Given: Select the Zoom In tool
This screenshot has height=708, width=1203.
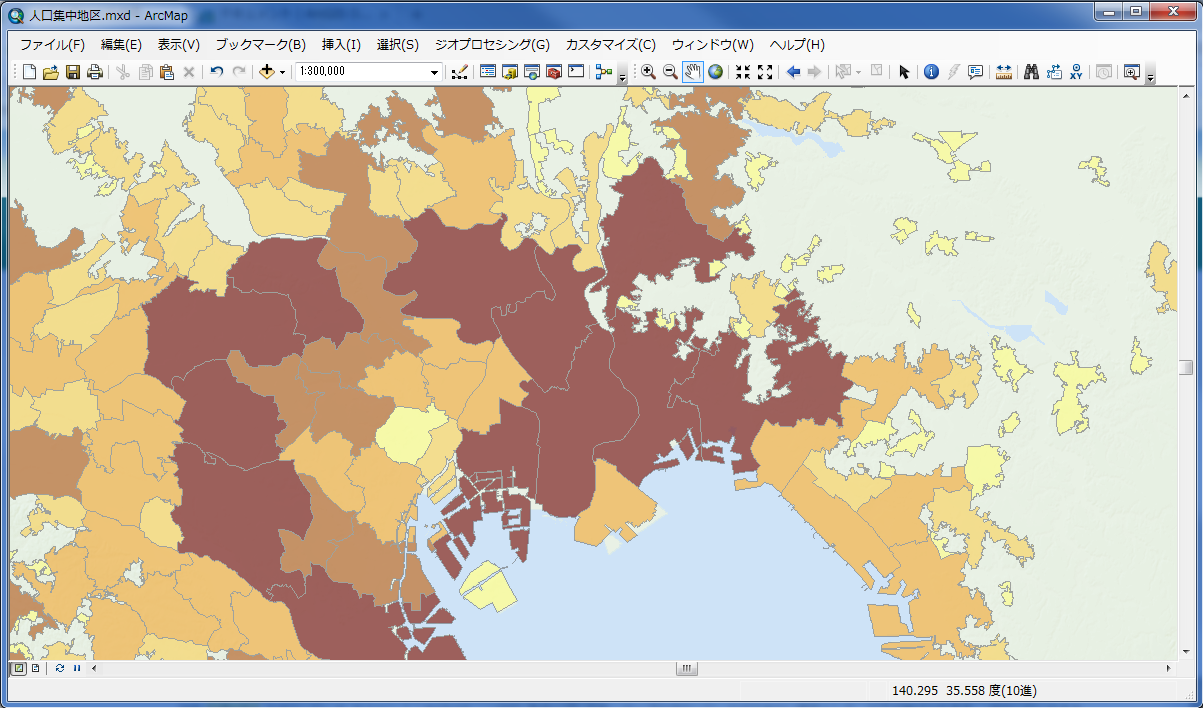Looking at the screenshot, I should [647, 71].
